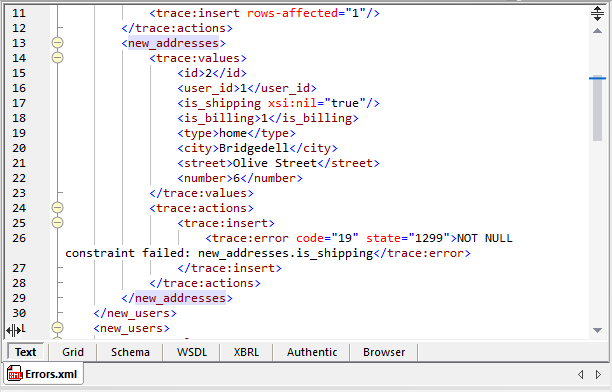Click the closing trace:actions tag on line 12
This screenshot has width=612, height=392.
[x=177, y=28]
